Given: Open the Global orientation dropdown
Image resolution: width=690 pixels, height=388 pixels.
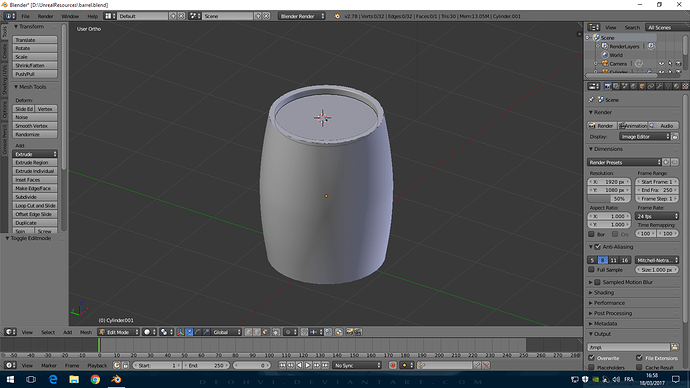Looking at the screenshot, I should (227, 332).
